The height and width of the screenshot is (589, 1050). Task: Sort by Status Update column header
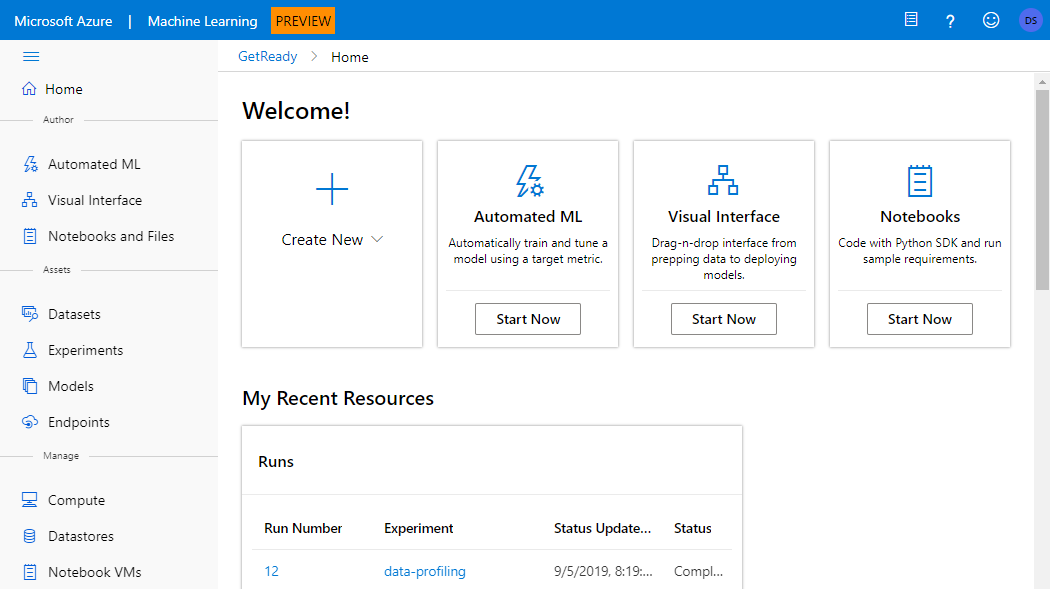pos(602,528)
